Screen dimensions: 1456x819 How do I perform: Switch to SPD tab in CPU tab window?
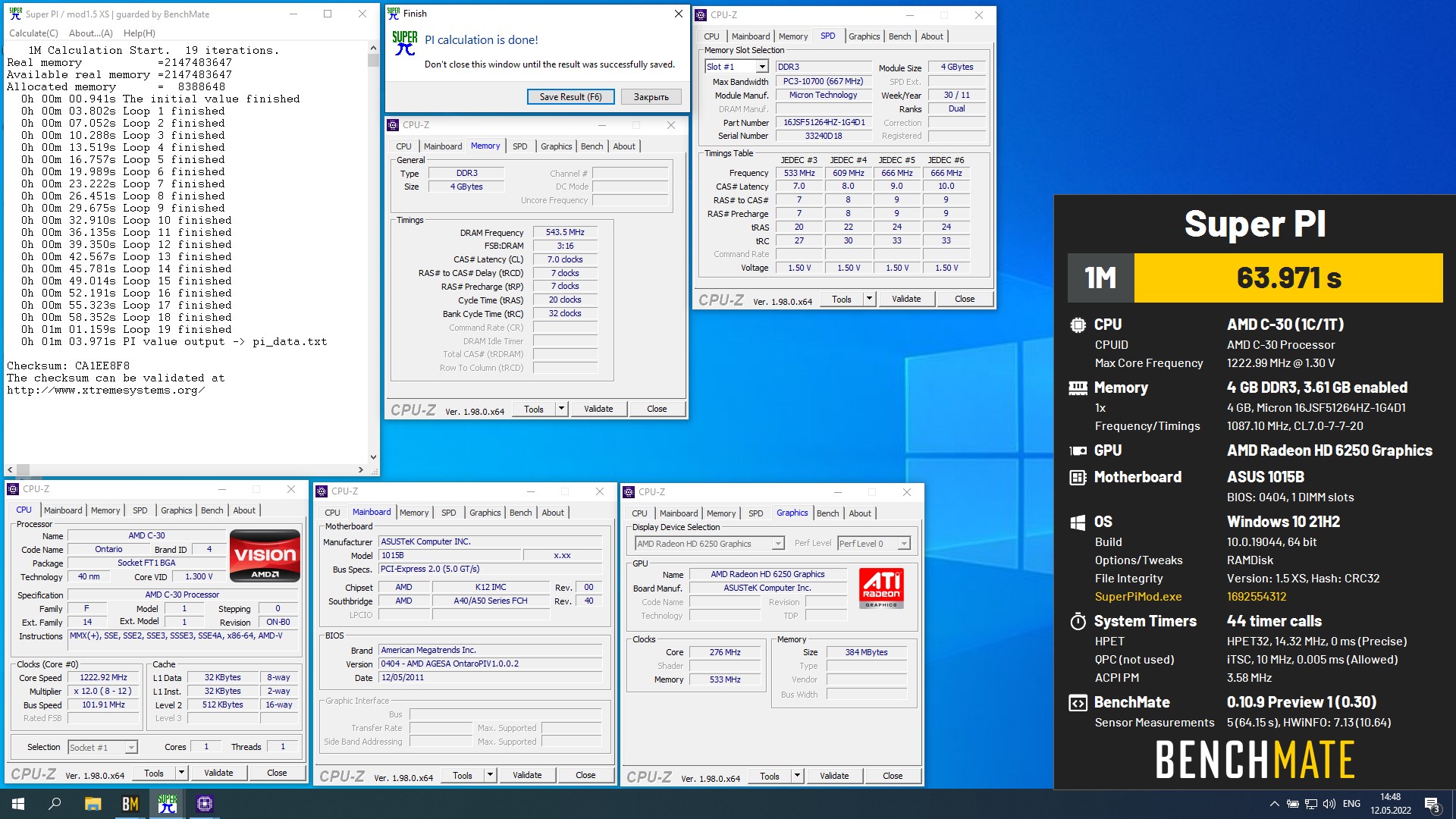(x=140, y=510)
